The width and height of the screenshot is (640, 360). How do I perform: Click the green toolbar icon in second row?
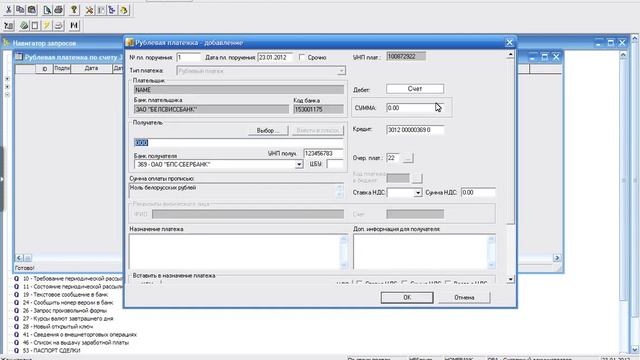(24, 26)
